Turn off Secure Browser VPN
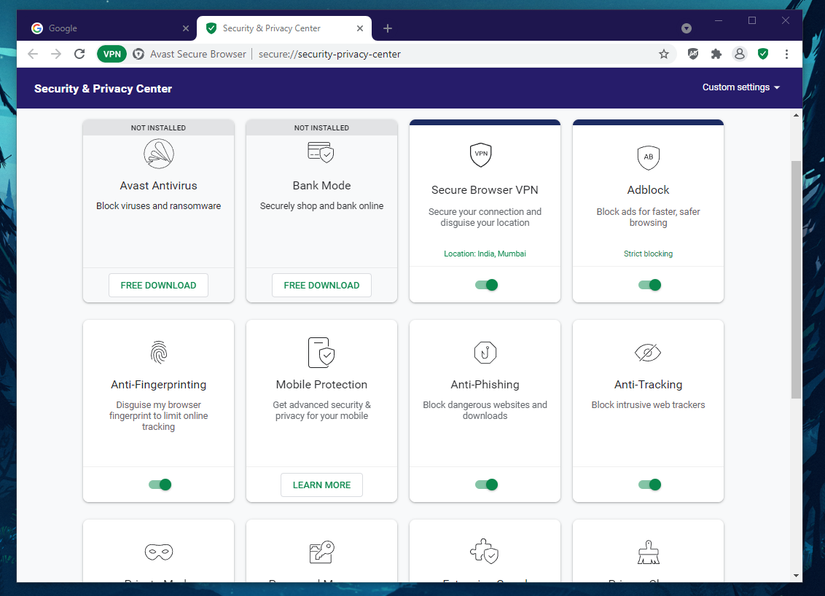The width and height of the screenshot is (825, 596). click(x=484, y=285)
